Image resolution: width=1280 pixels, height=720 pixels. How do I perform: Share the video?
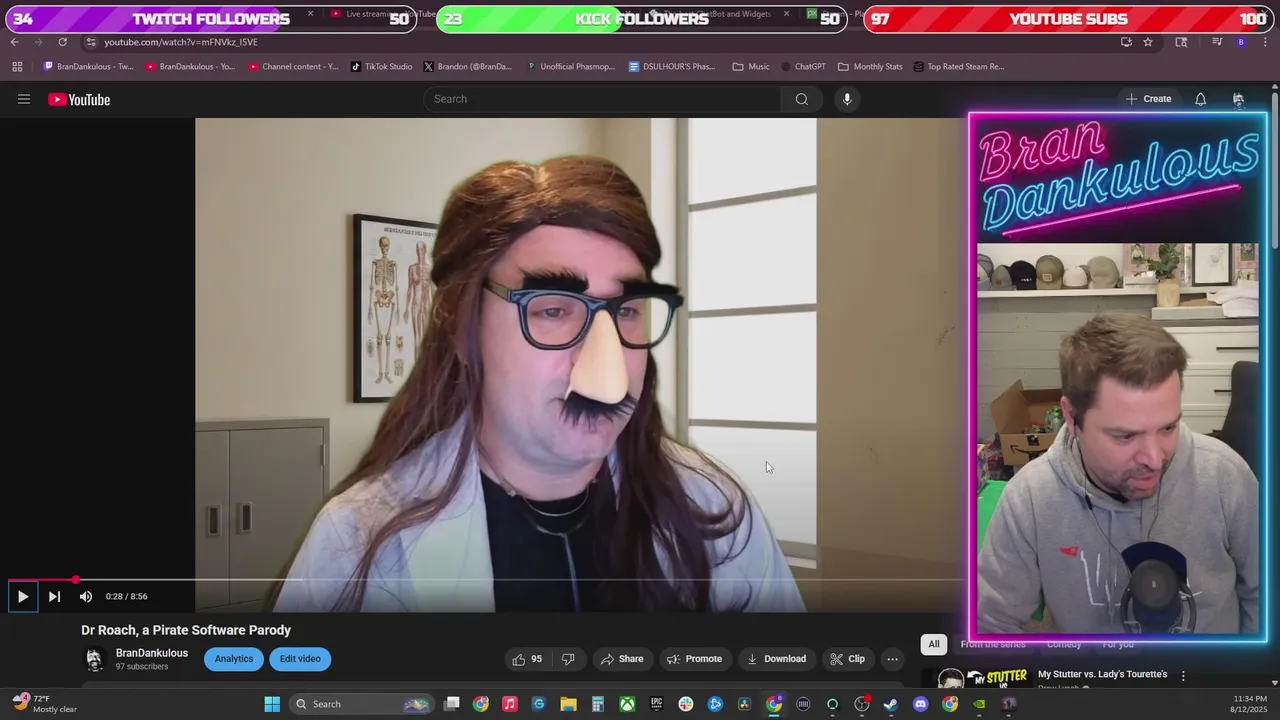tap(621, 659)
